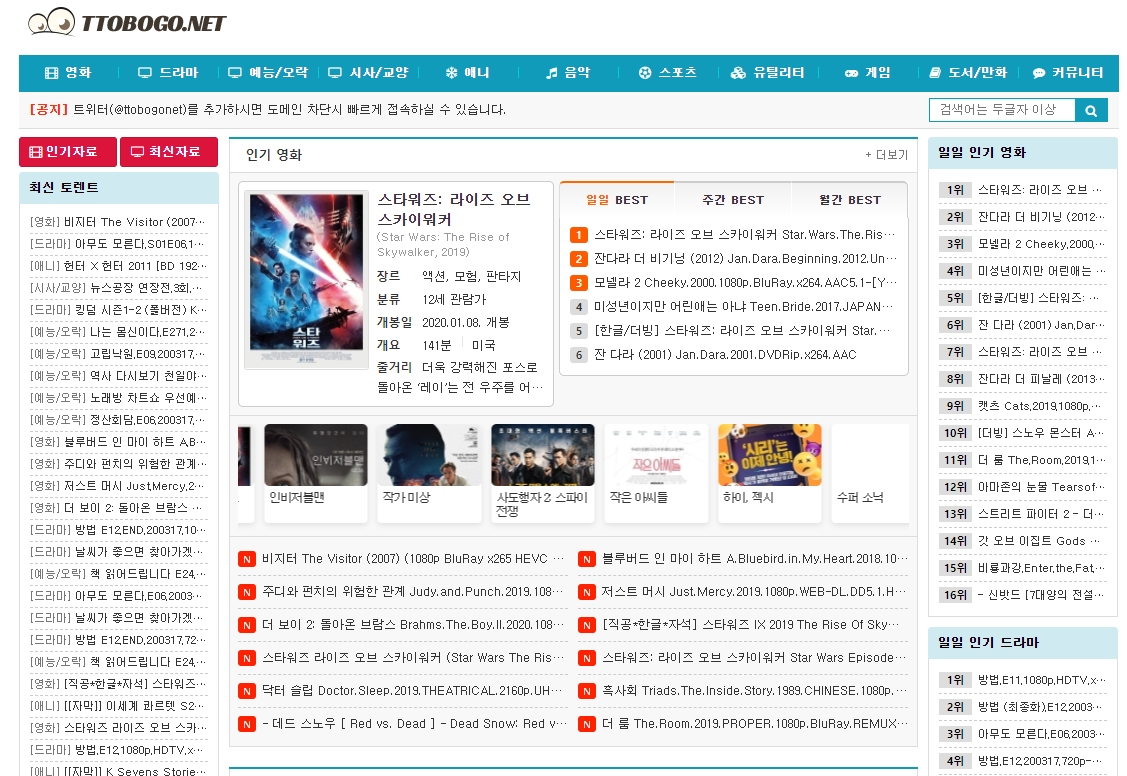Image resolution: width=1127 pixels, height=776 pixels.
Task: Click the N badge next to 닥터 슬립
Action: pos(247,691)
